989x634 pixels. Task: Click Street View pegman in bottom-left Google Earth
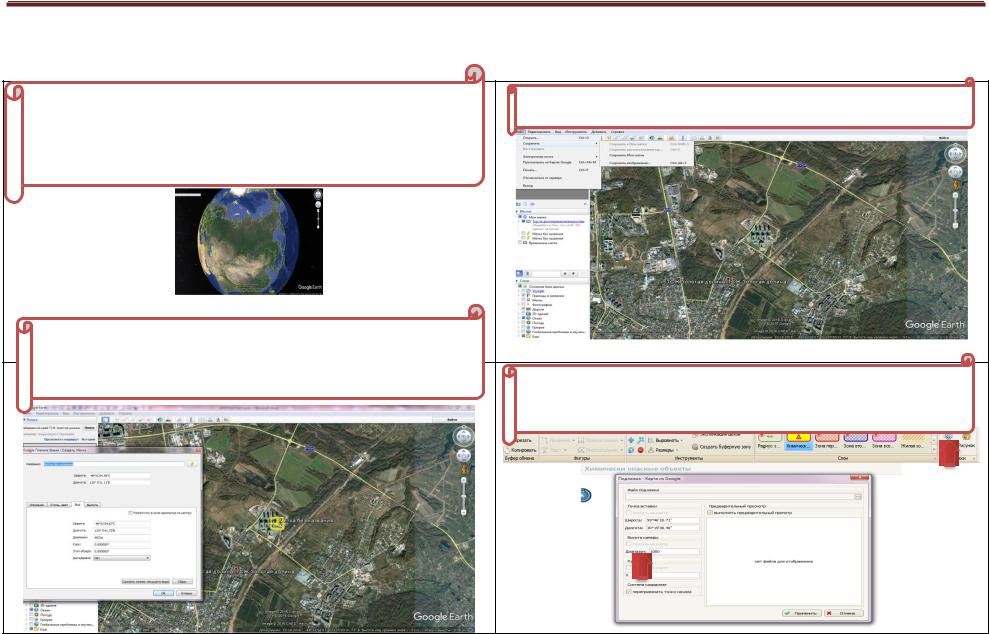tap(465, 470)
